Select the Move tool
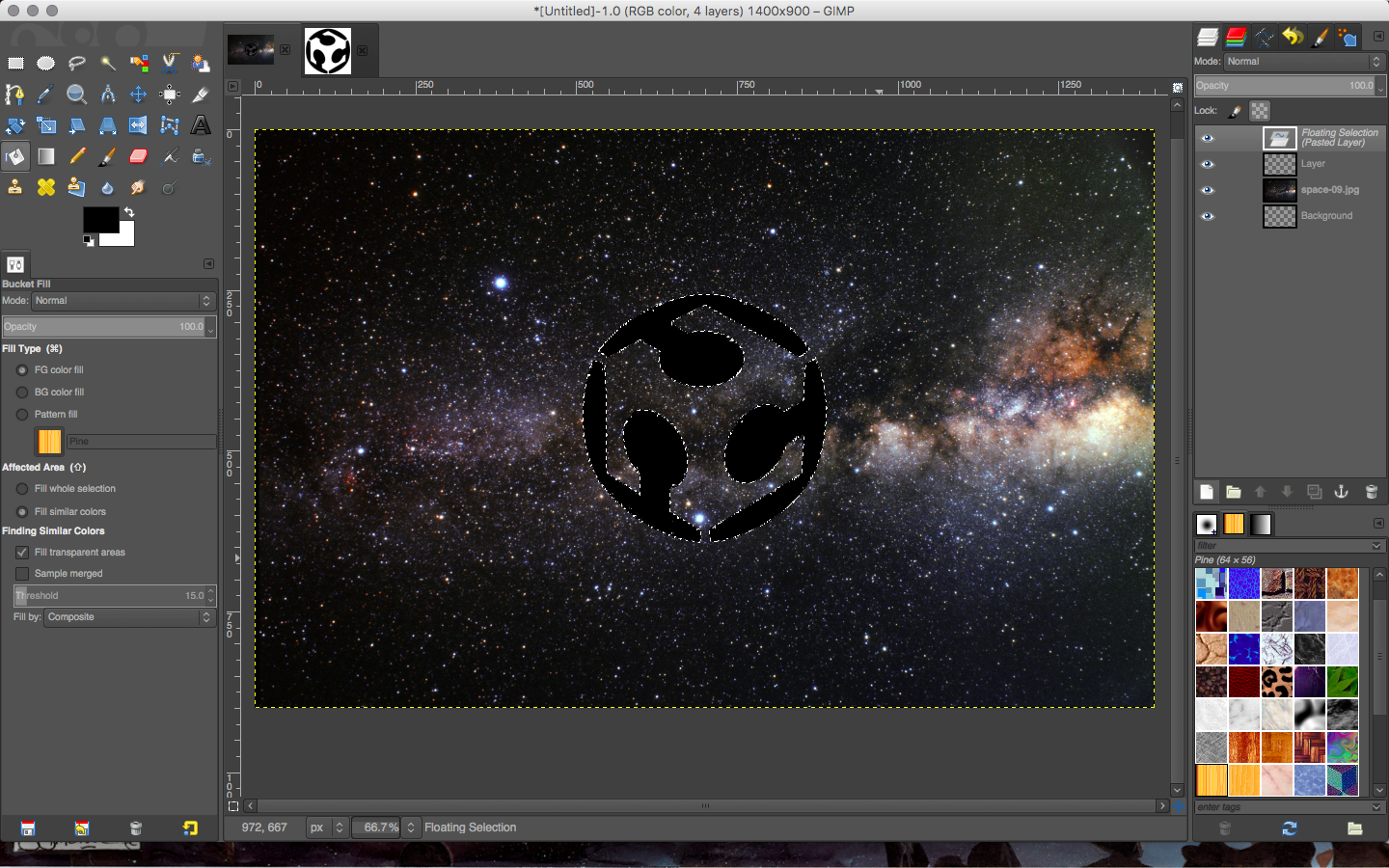The image size is (1389, 868). [139, 95]
